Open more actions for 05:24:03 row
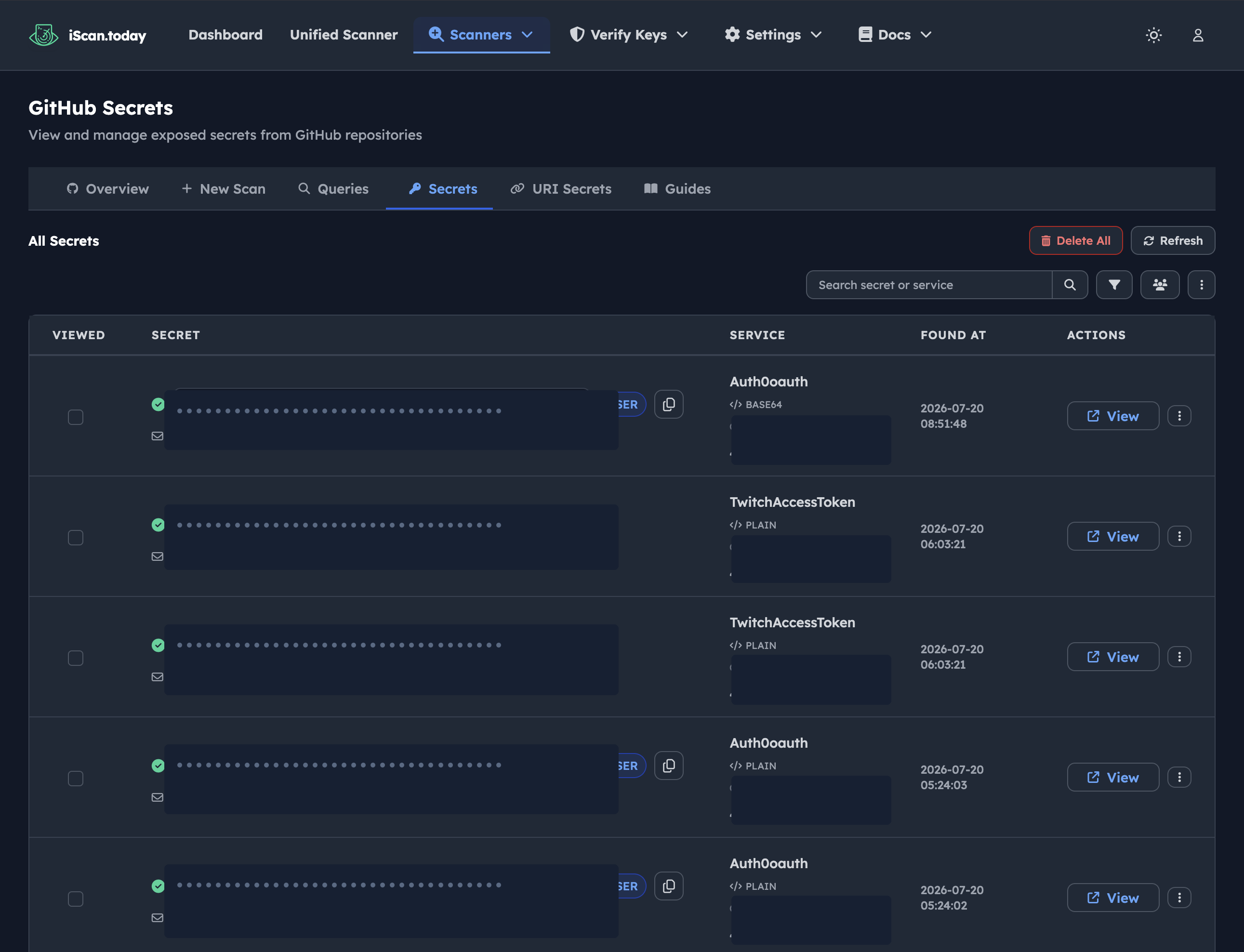Image resolution: width=1244 pixels, height=952 pixels. 1179,777
